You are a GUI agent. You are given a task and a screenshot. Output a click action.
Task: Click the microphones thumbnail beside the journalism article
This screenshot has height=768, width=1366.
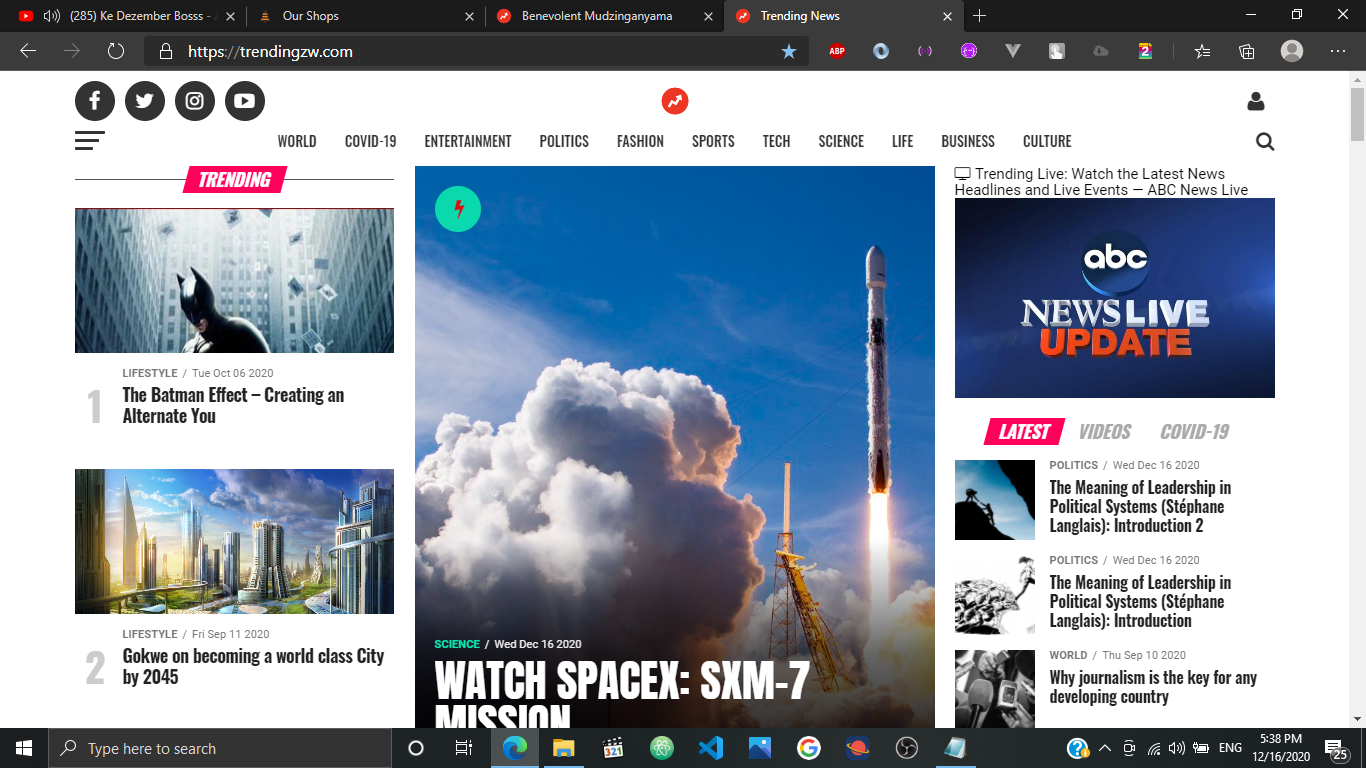995,689
